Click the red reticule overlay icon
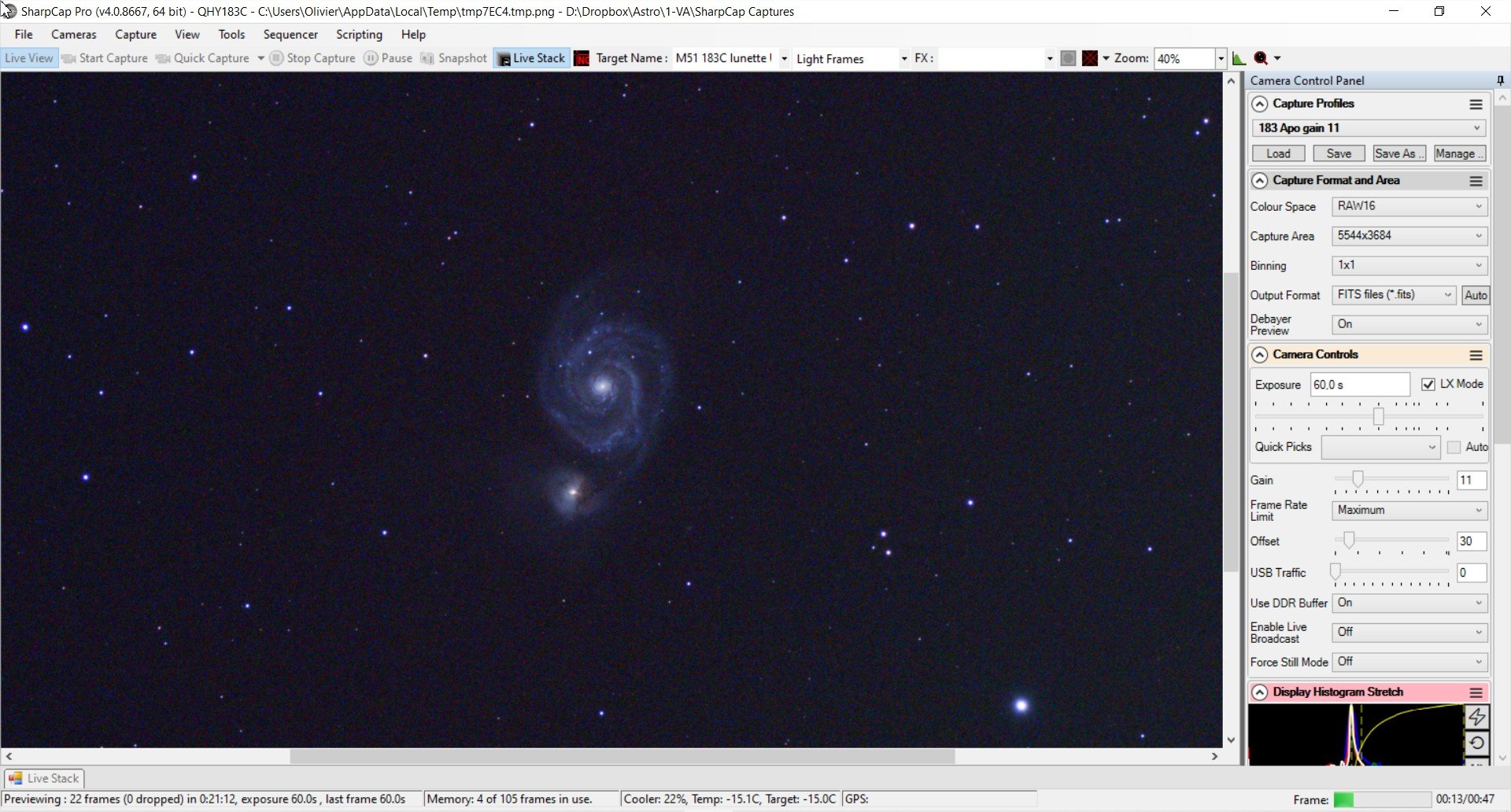This screenshot has width=1511, height=812. coord(1089,58)
